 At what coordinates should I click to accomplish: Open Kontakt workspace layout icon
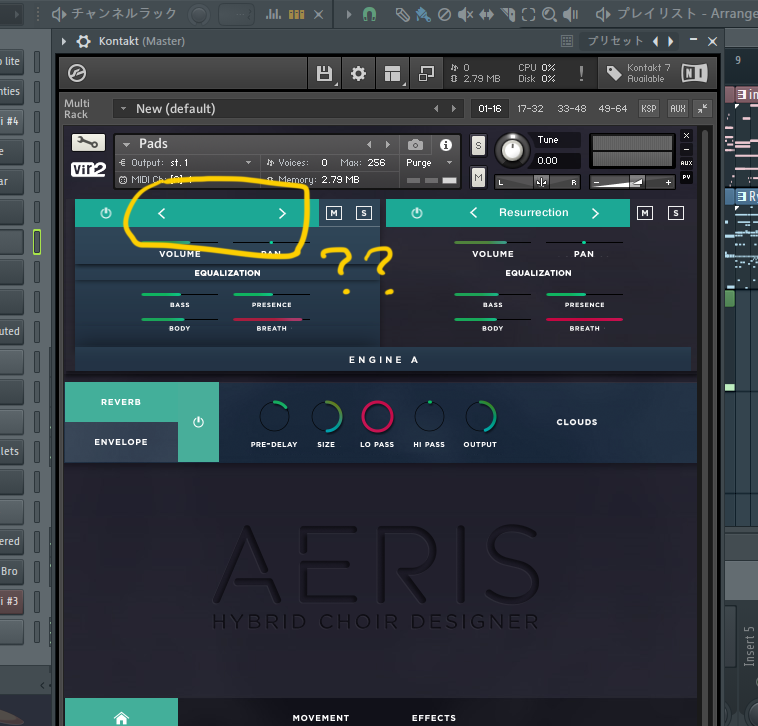coord(392,73)
